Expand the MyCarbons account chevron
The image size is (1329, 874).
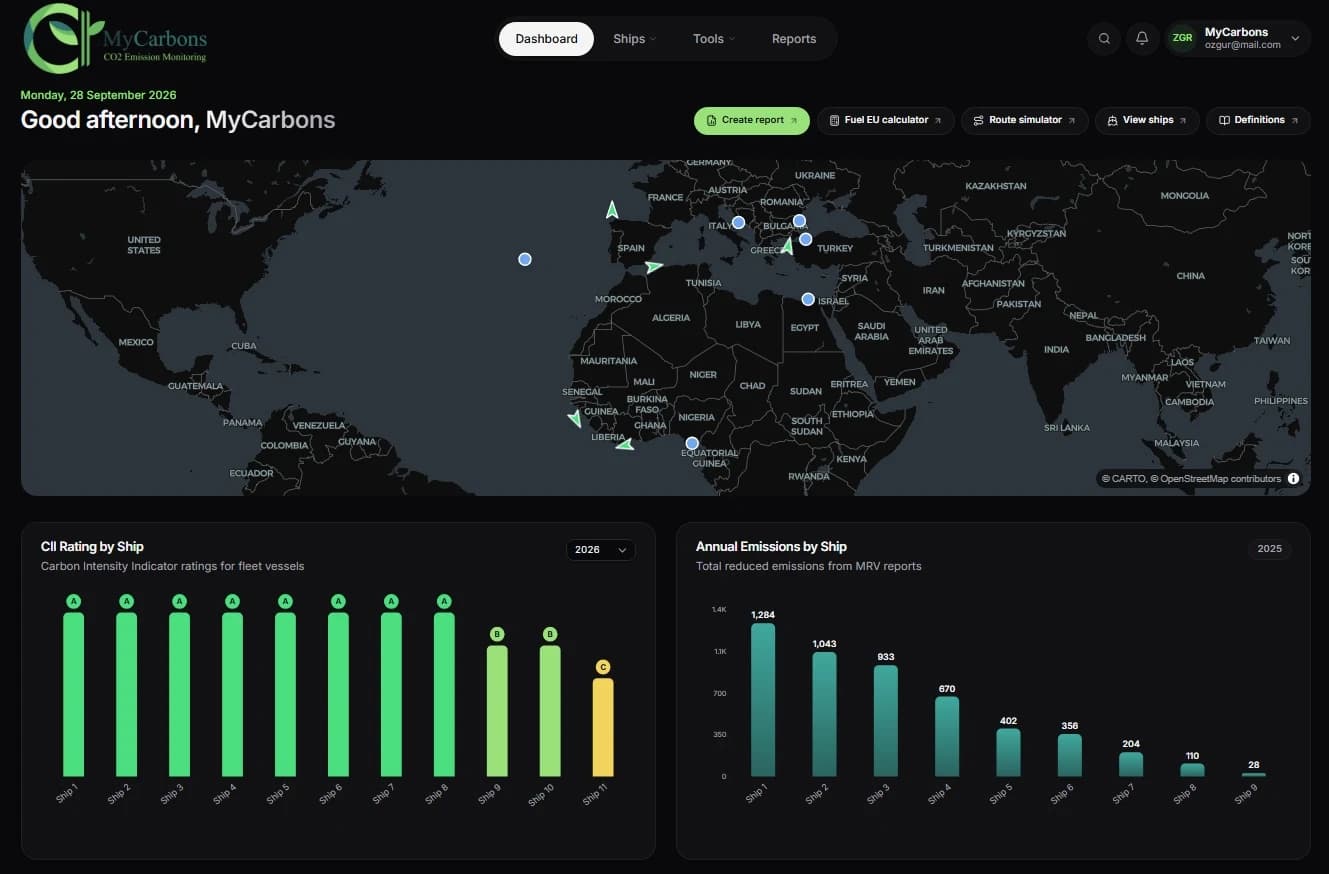coord(1296,39)
